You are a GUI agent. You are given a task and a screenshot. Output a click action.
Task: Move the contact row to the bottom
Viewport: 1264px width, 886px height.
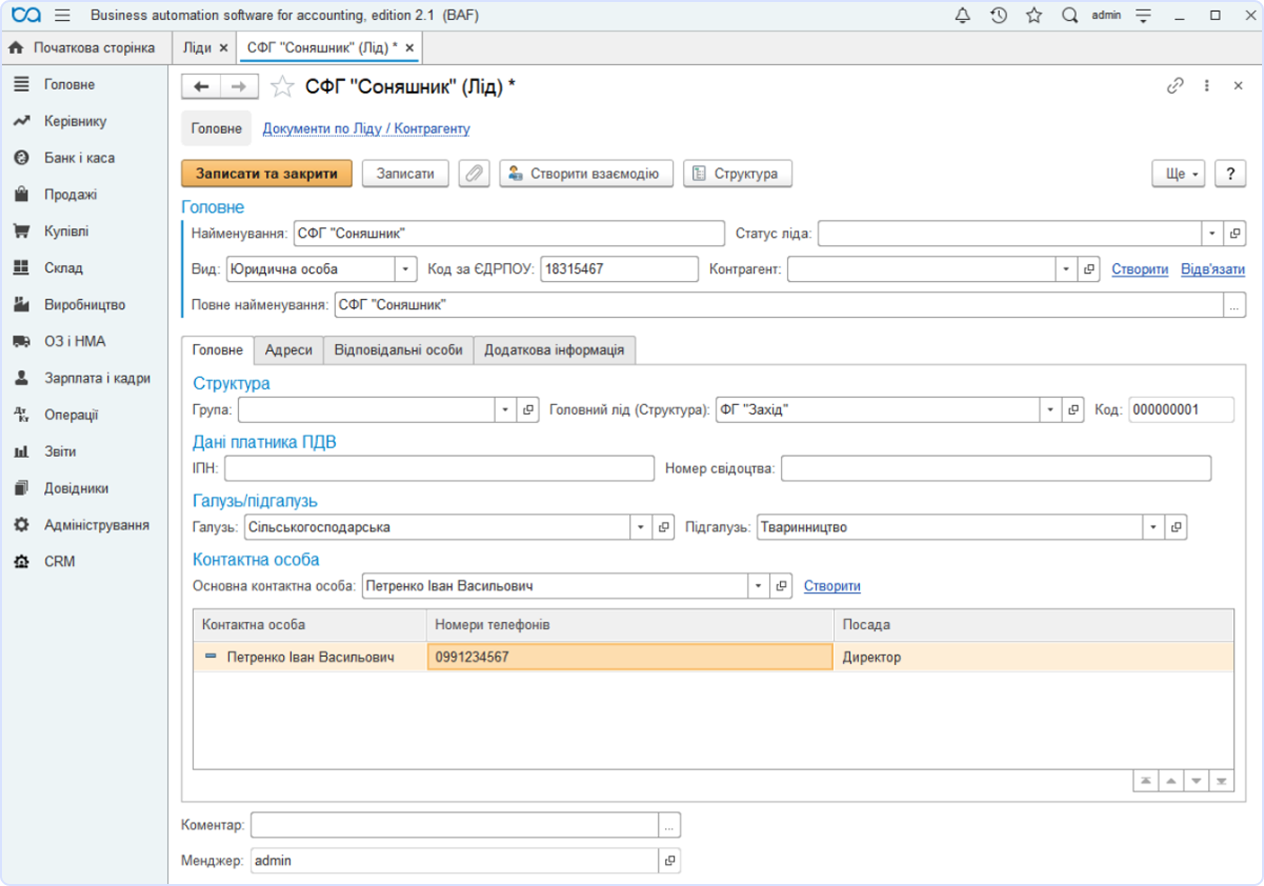click(1221, 781)
